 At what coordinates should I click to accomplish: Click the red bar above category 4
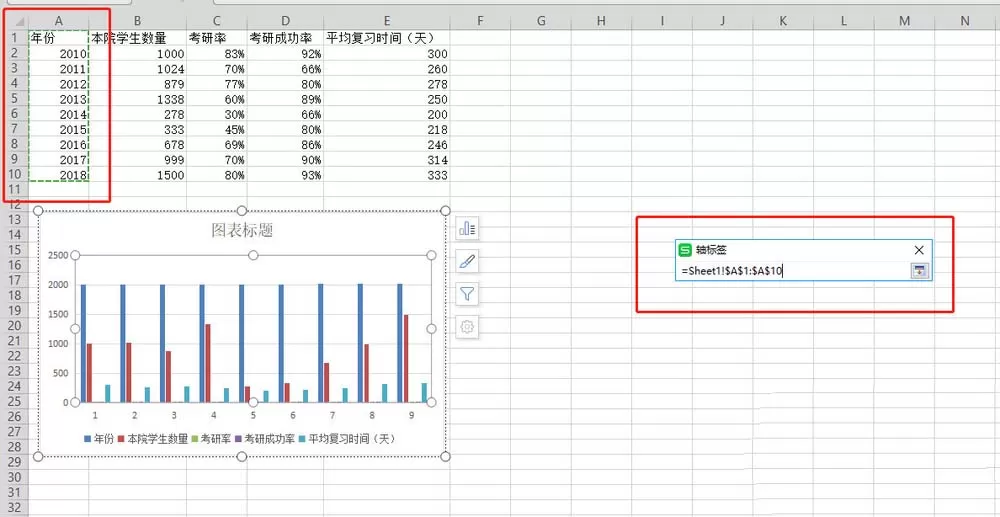208,363
